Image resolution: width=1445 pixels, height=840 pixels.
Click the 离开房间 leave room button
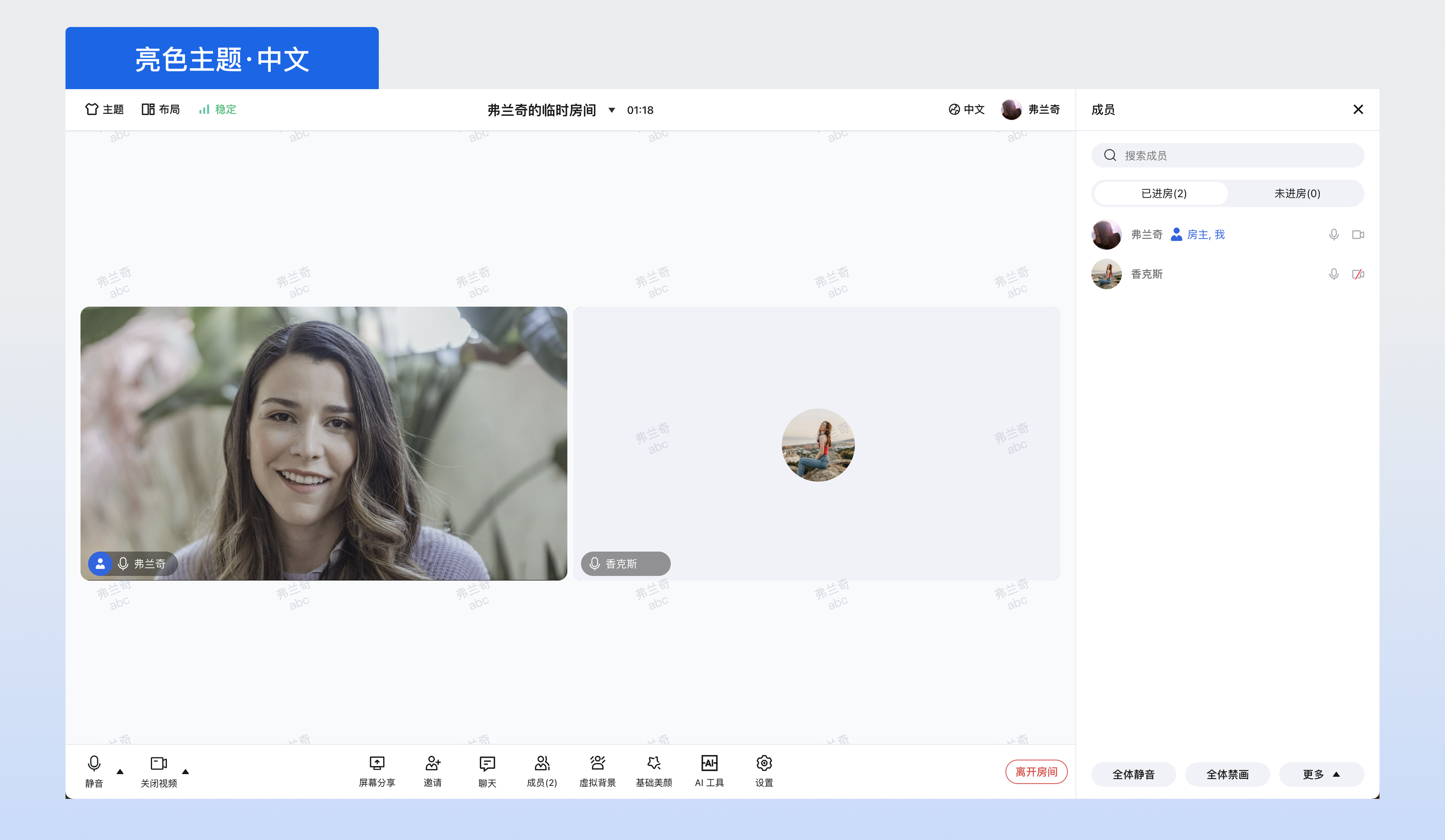(x=1035, y=771)
